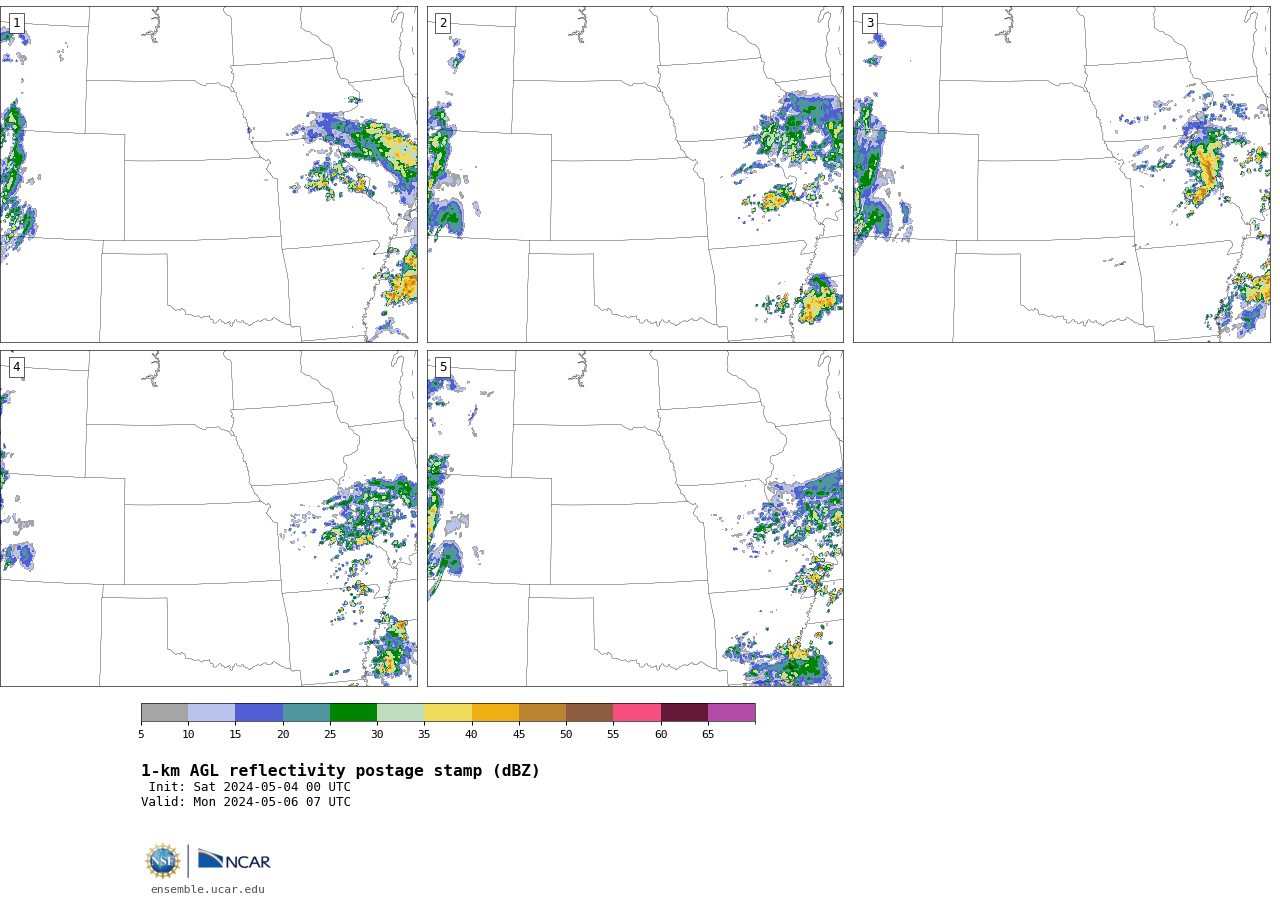
Task: Click the colorbar tick label 65
Action: point(708,735)
